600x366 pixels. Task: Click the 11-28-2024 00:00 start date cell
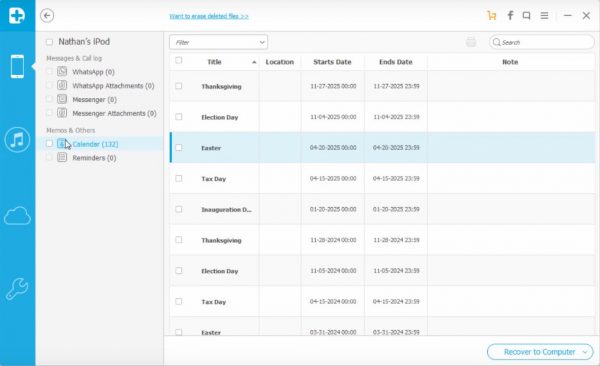coord(333,240)
